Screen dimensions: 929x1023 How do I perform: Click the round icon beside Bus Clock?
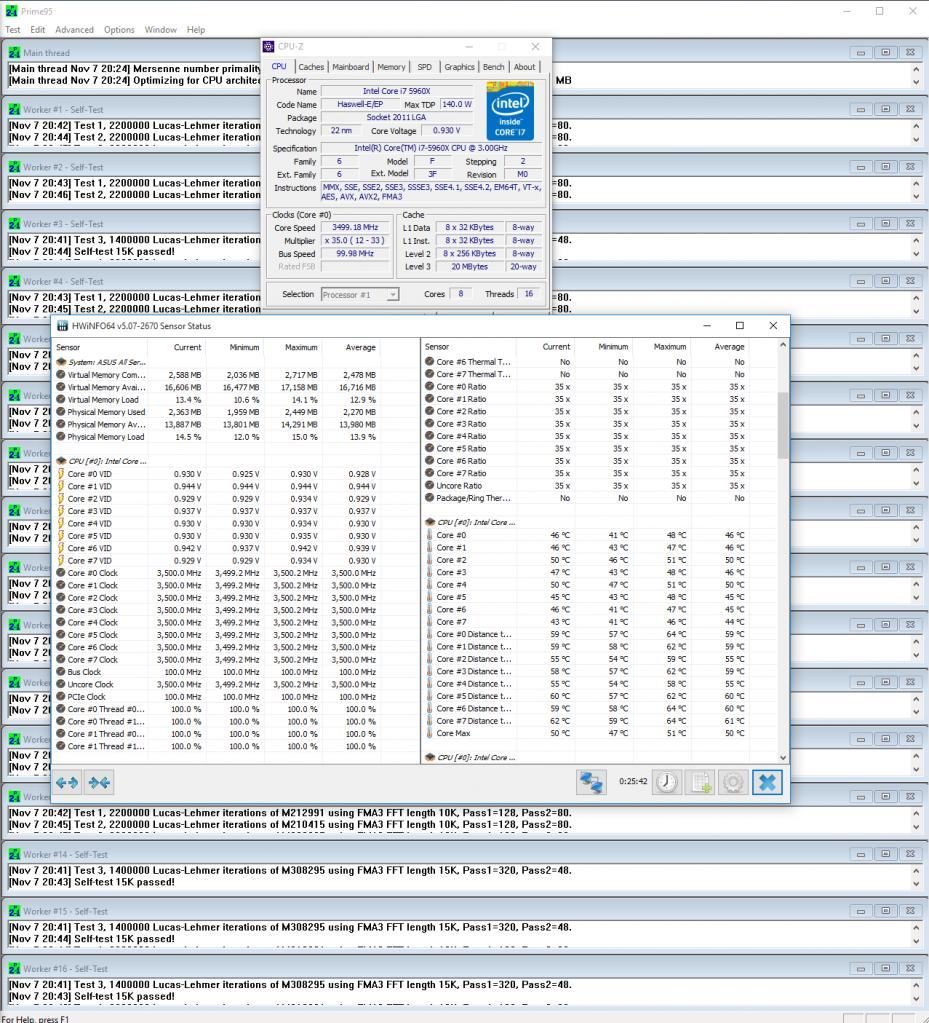pos(61,672)
